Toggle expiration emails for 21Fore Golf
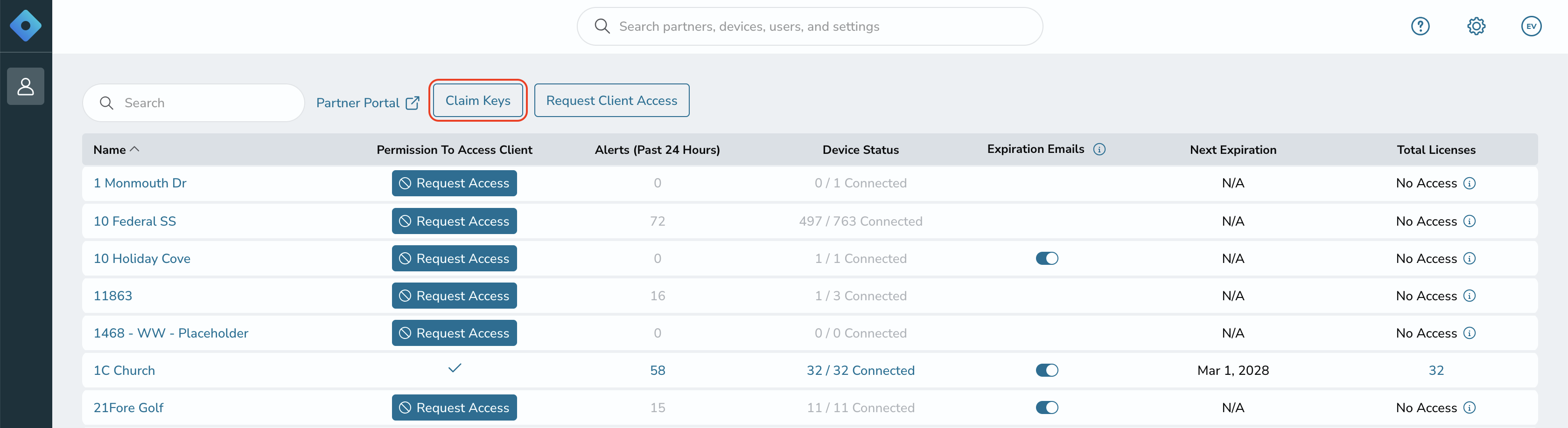The width and height of the screenshot is (1568, 428). [1047, 407]
